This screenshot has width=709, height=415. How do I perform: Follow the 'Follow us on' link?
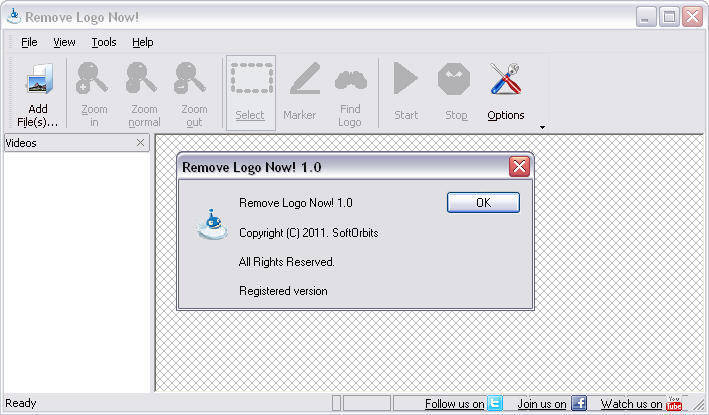pyautogui.click(x=454, y=404)
